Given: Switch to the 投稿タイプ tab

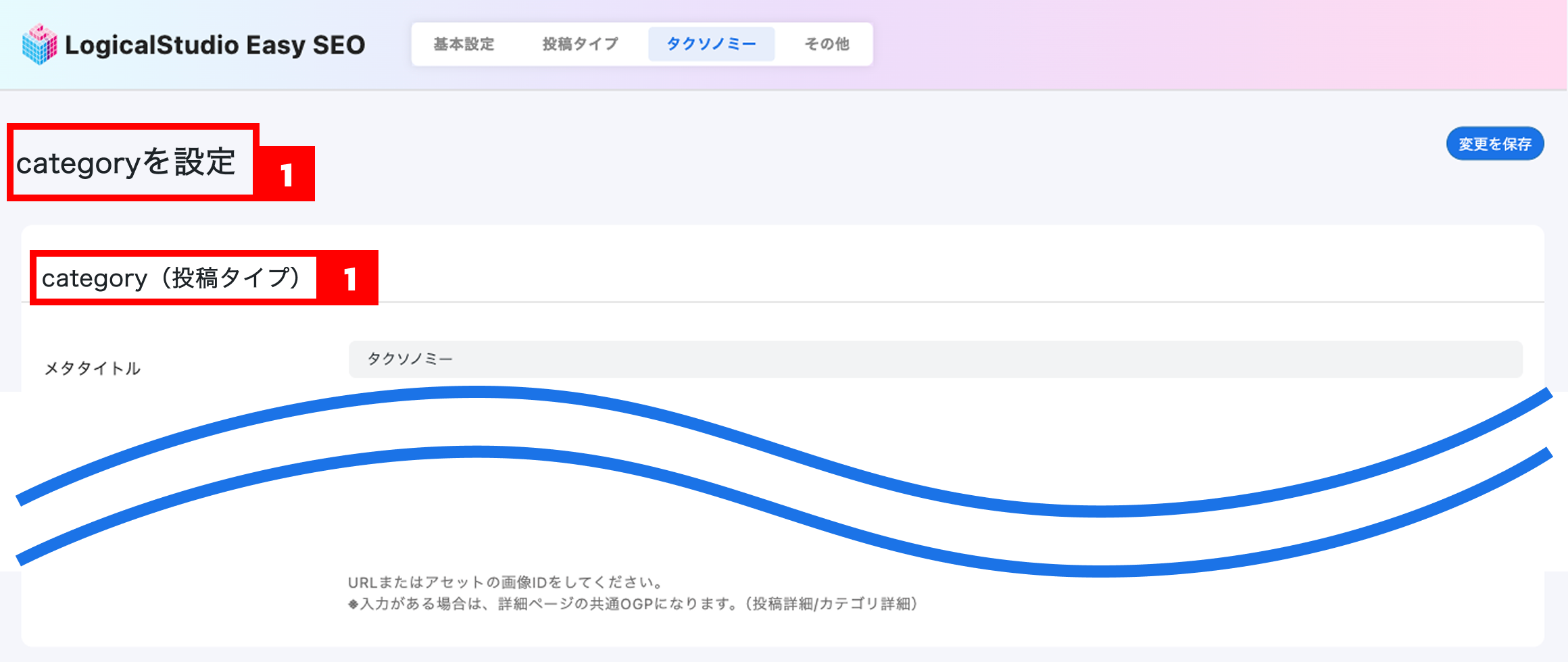Looking at the screenshot, I should point(580,45).
